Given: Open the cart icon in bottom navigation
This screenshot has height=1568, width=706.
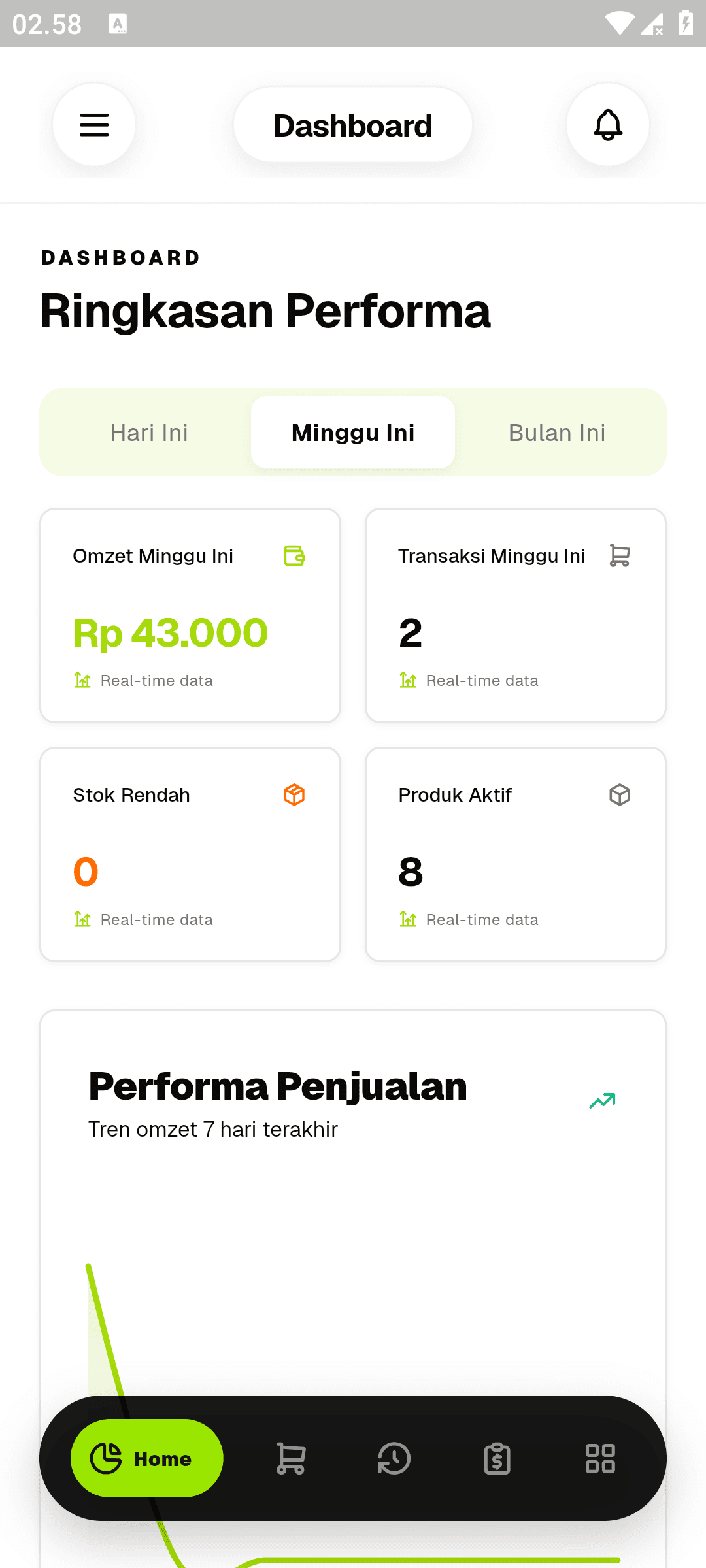Looking at the screenshot, I should [291, 1458].
